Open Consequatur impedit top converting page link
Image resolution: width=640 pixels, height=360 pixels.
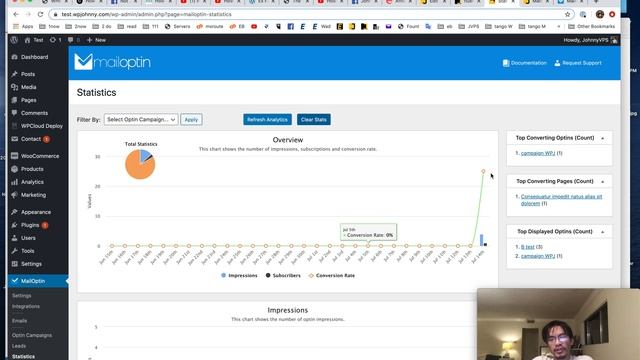pos(561,200)
